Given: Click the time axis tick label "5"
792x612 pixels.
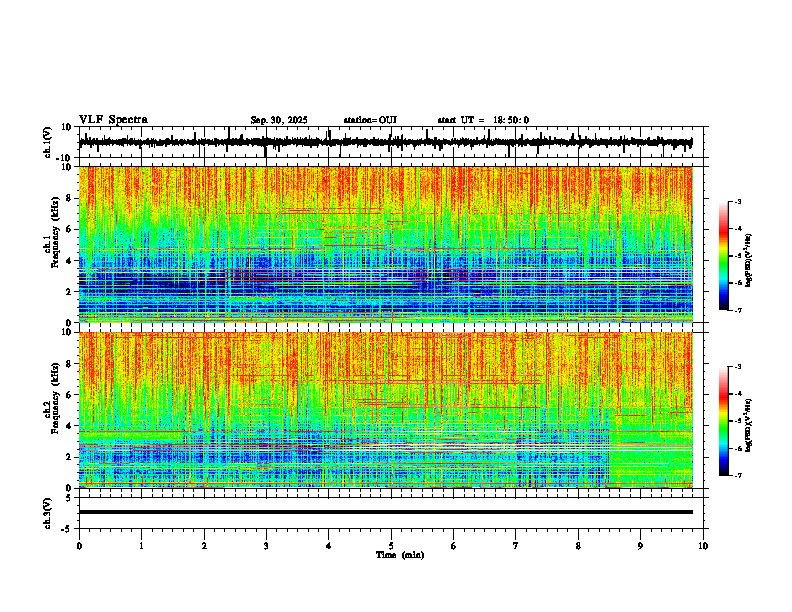Looking at the screenshot, I should 391,546.
